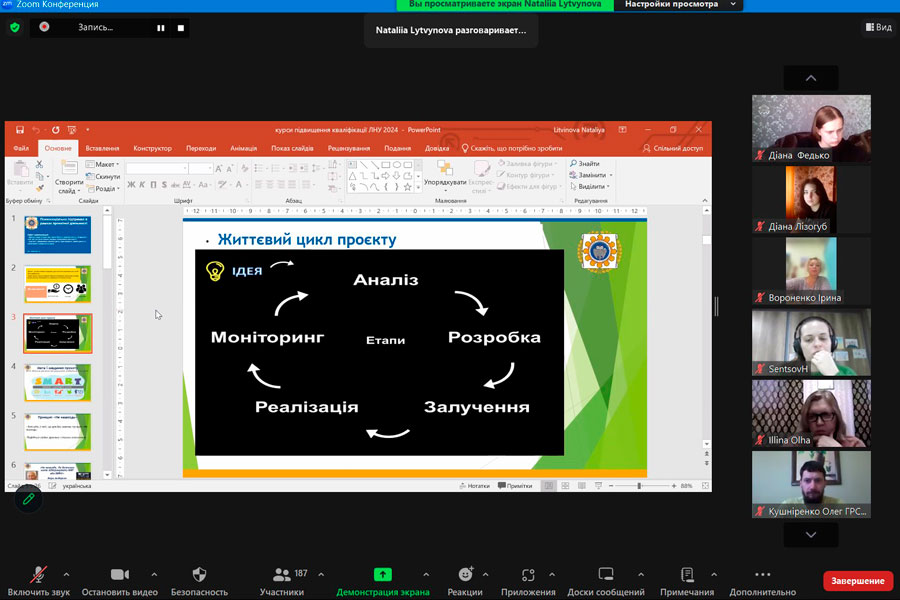
Task: Click the green Демонстрация экрана share icon
Action: pyautogui.click(x=383, y=575)
